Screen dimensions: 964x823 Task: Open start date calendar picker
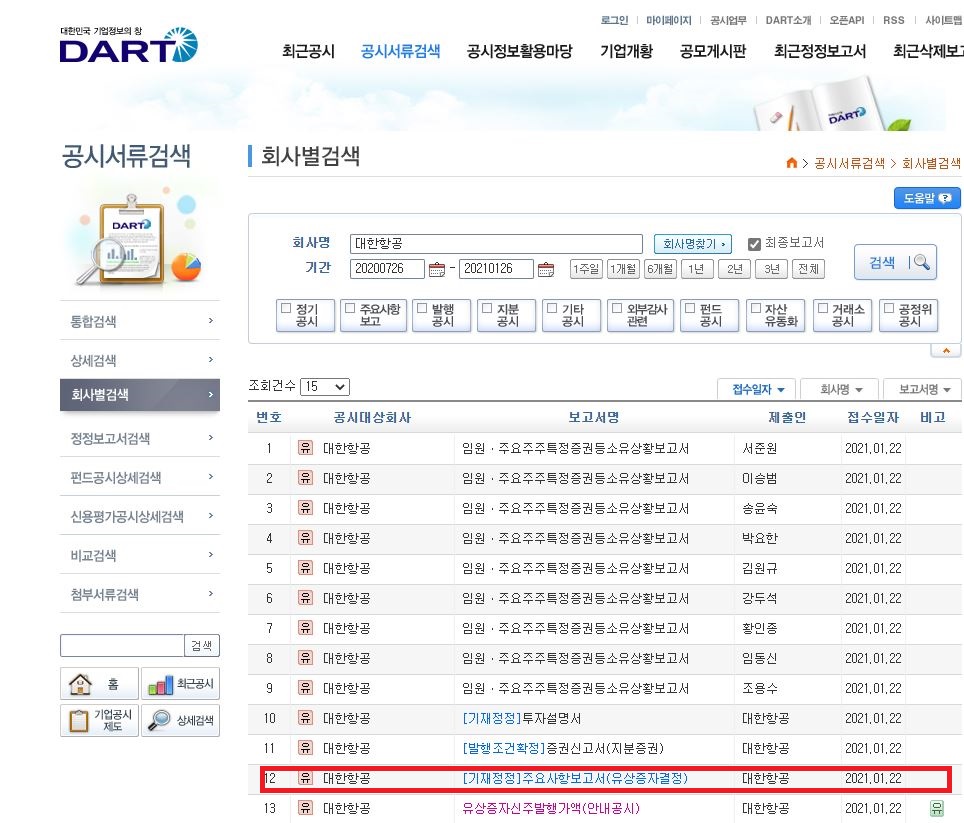[x=437, y=269]
